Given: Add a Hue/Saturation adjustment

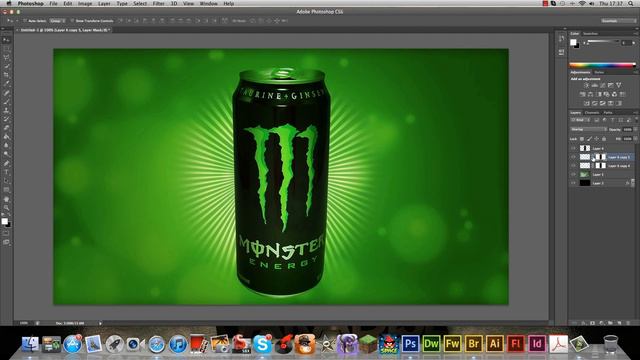Looking at the screenshot, I should [x=582, y=94].
